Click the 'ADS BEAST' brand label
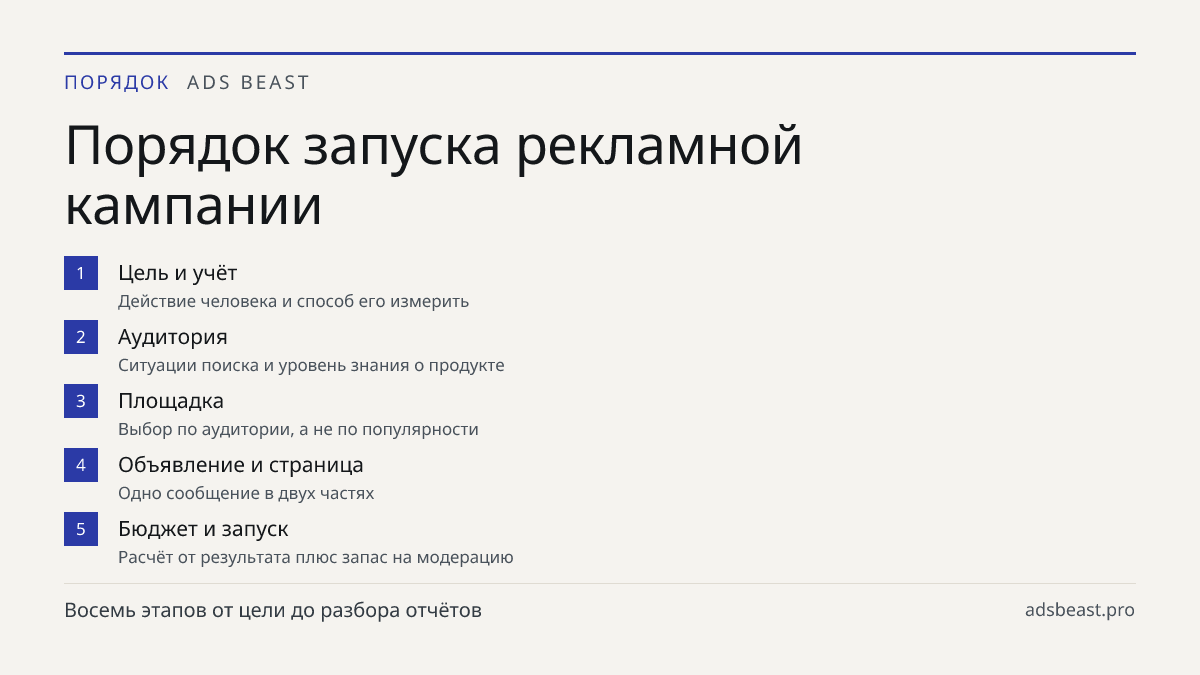 249,83
